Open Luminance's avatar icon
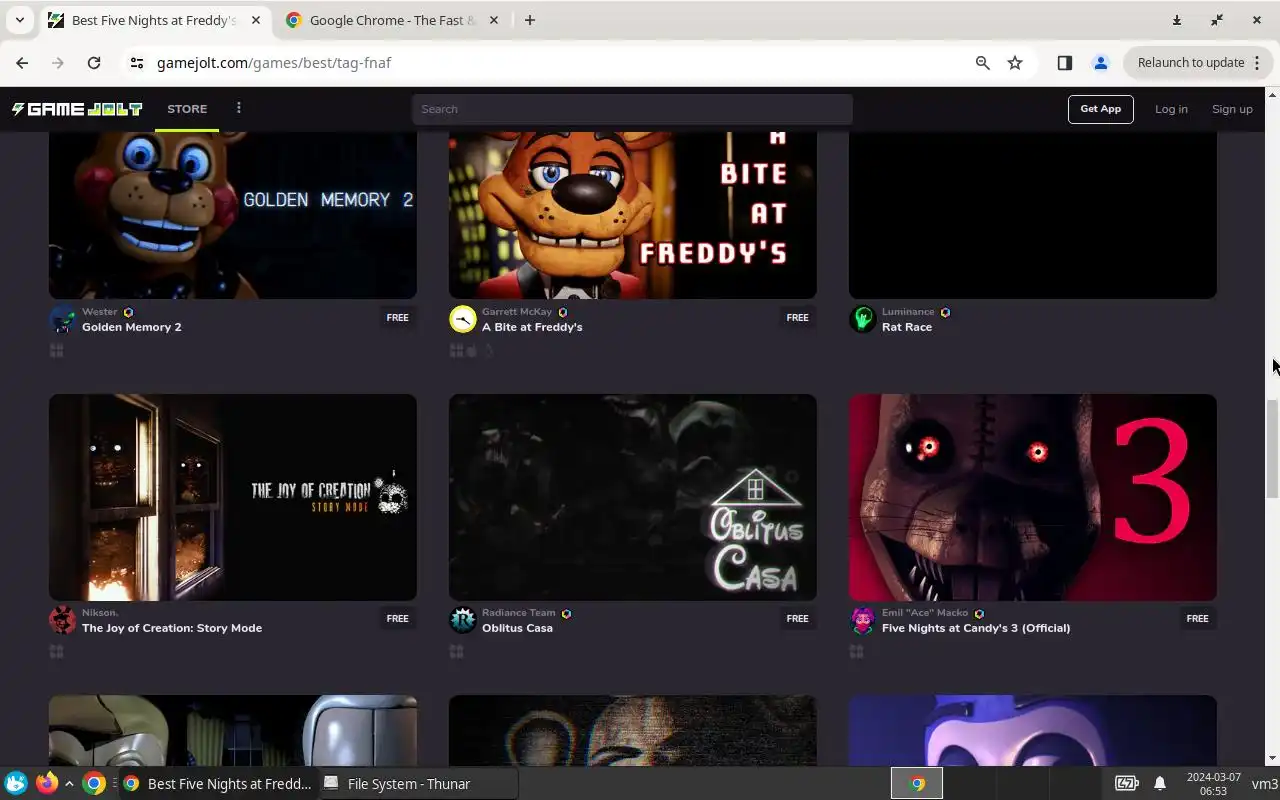This screenshot has height=800, width=1280. [863, 319]
